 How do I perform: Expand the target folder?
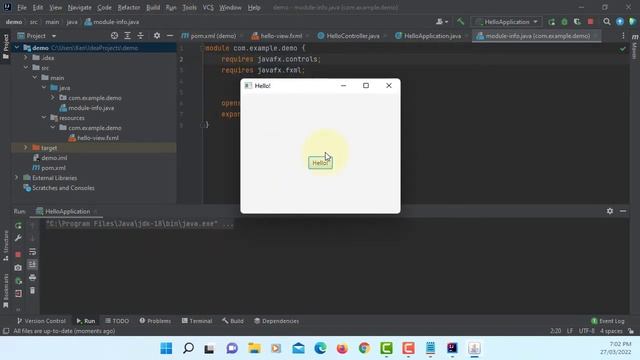pos(26,148)
